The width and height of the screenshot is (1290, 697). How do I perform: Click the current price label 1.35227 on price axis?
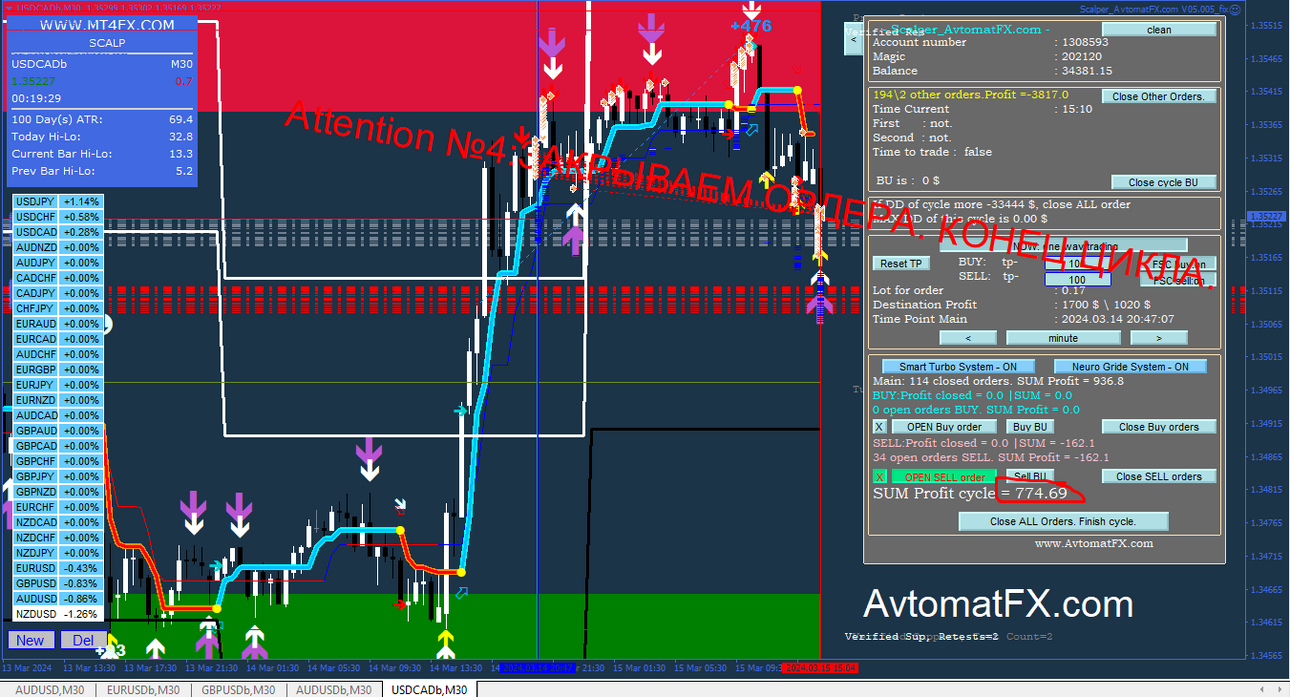click(1267, 216)
